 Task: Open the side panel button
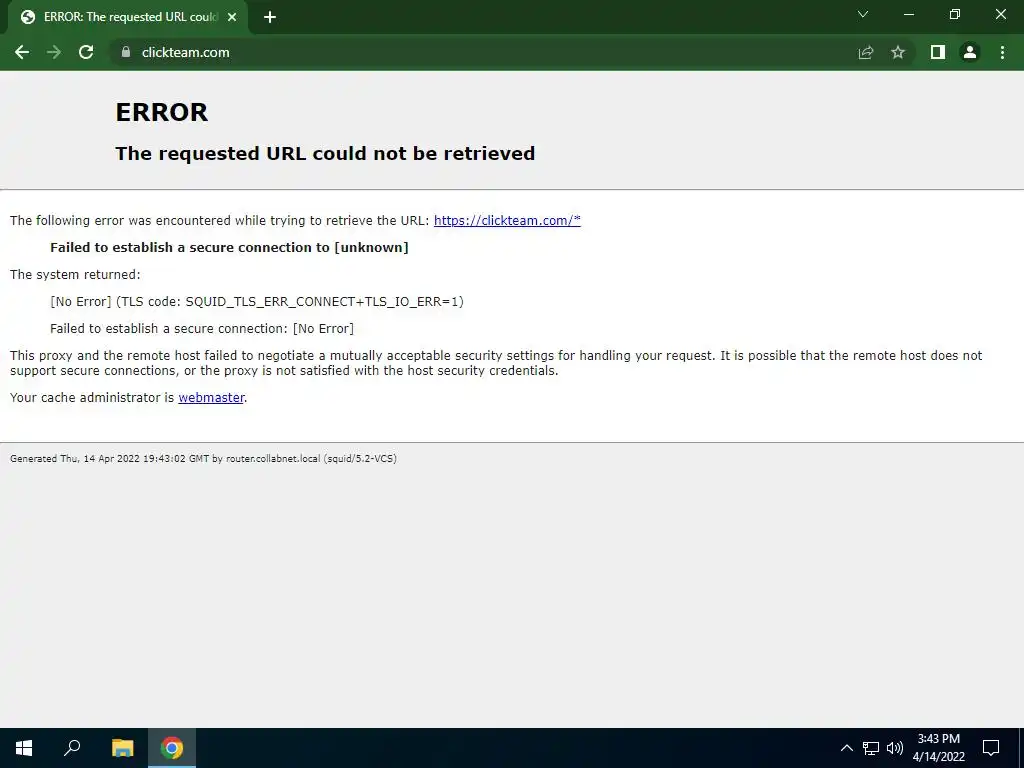pos(938,52)
